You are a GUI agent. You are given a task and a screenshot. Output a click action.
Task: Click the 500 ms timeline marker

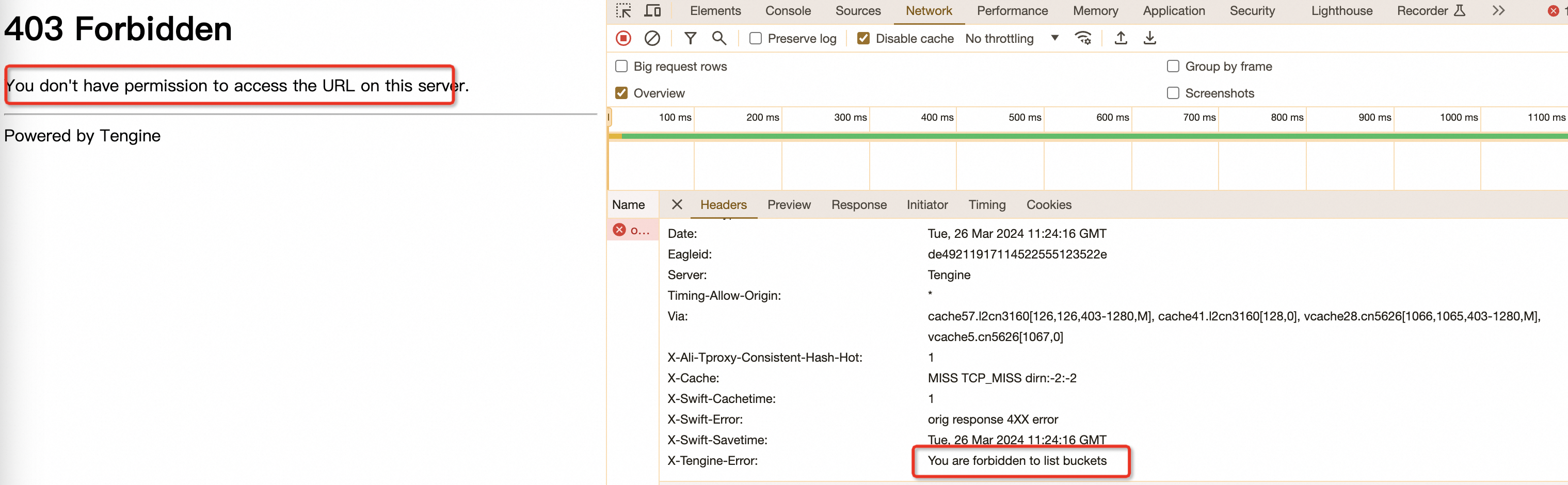(x=1025, y=118)
